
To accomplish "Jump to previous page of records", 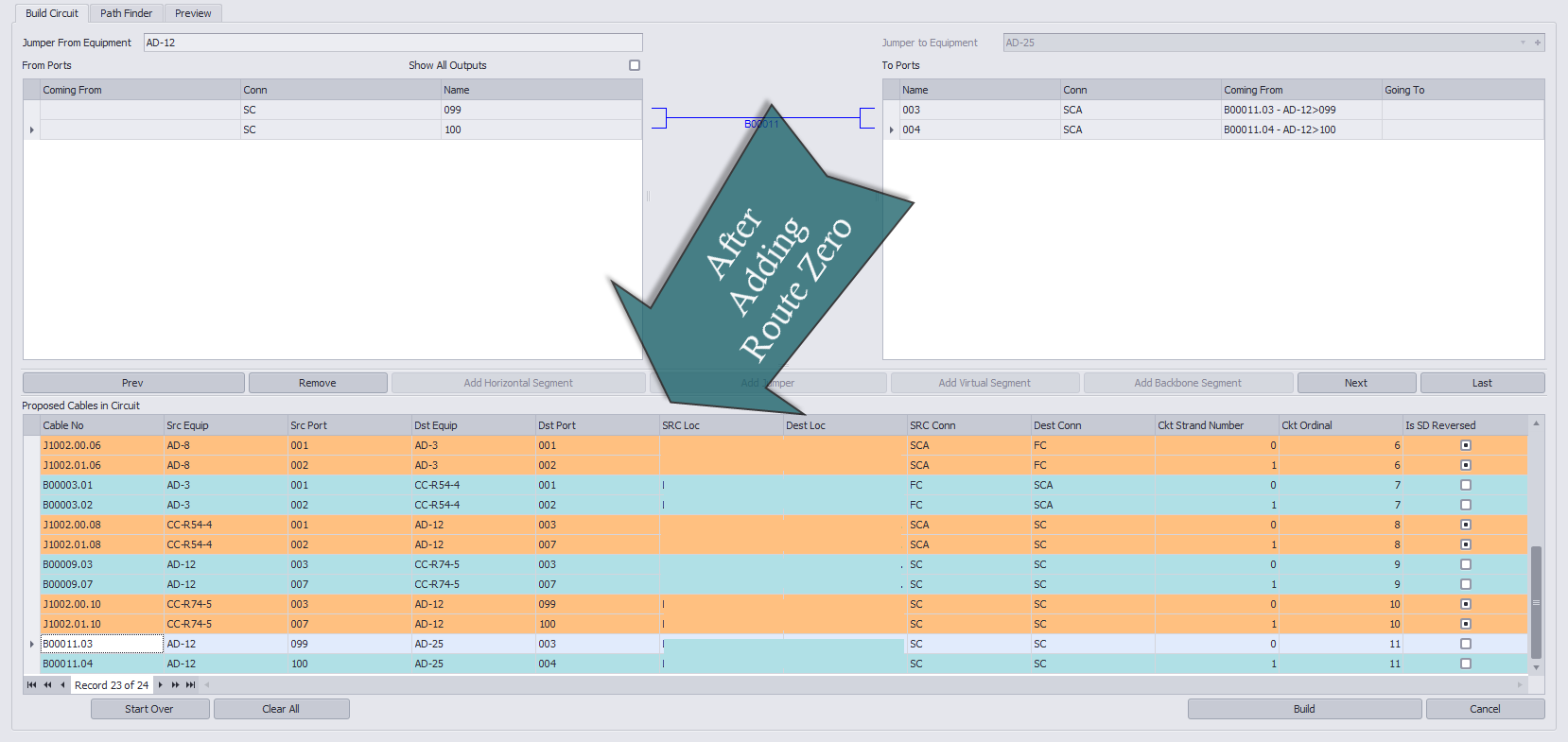I will click(x=47, y=685).
